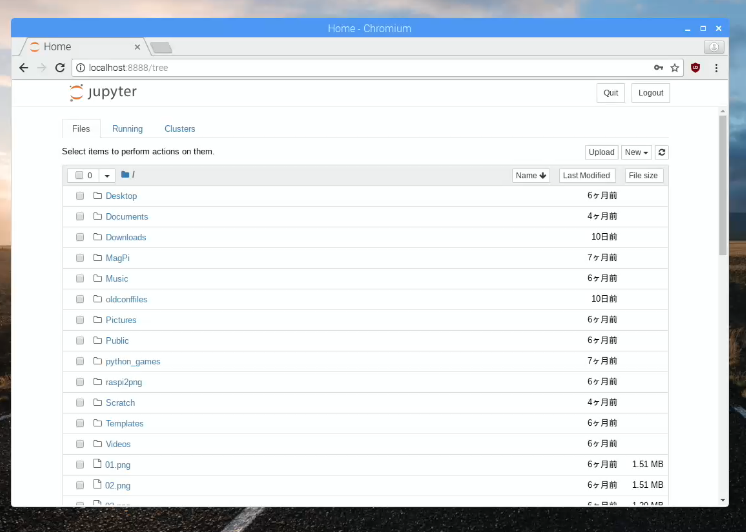Sort files by Last Modified
Screen dimensions: 746x532
(x=587, y=176)
